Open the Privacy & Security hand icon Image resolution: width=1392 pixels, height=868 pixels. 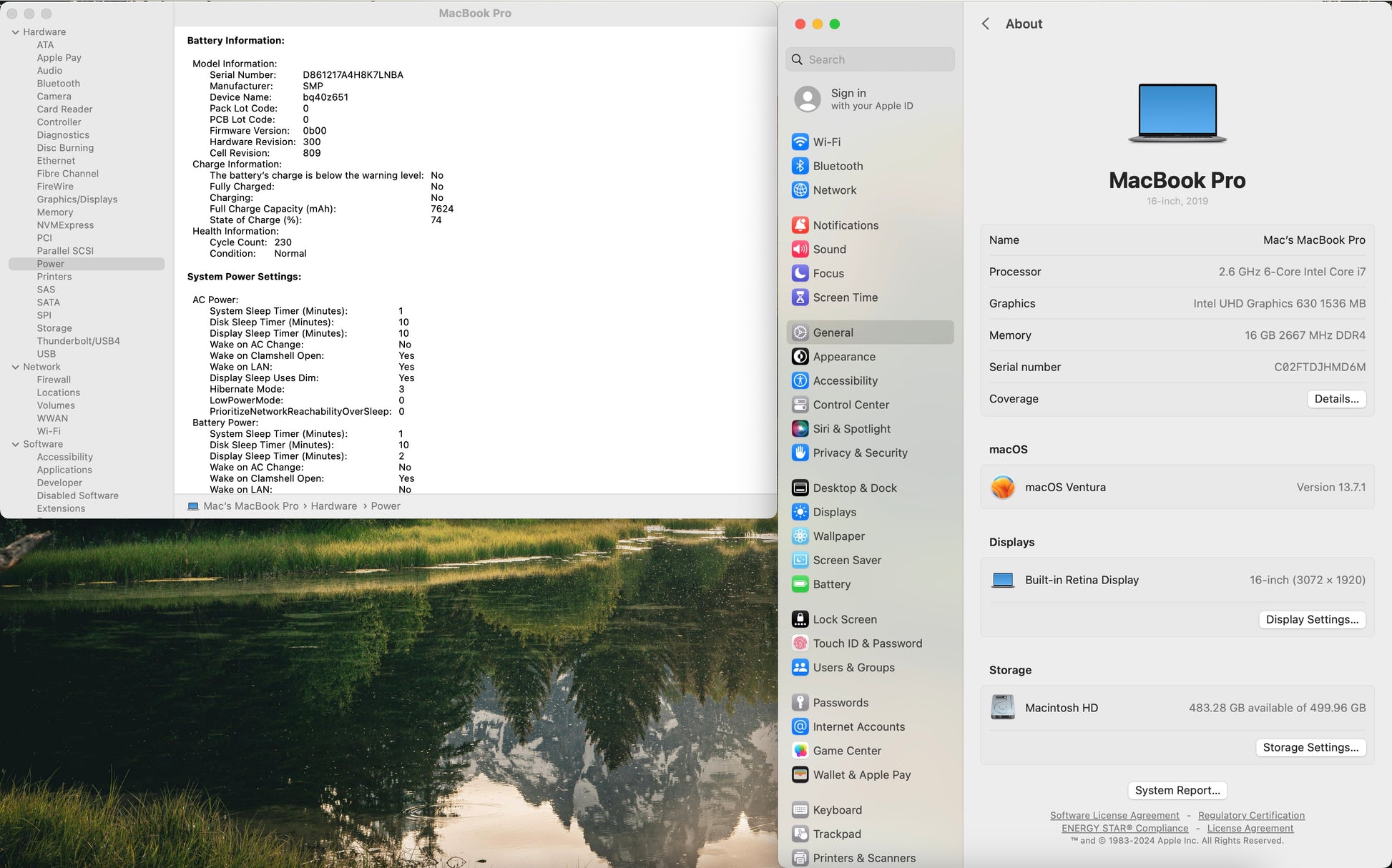click(x=800, y=453)
